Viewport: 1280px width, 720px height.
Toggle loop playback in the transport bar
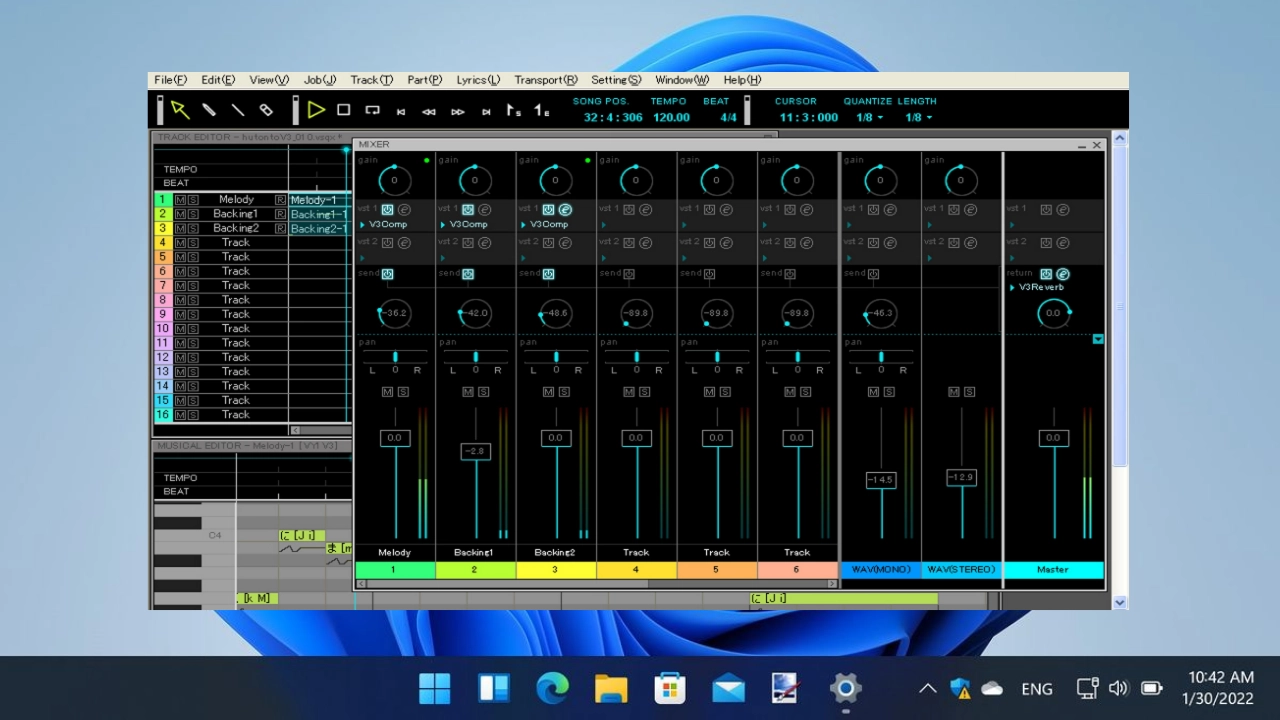(x=372, y=110)
